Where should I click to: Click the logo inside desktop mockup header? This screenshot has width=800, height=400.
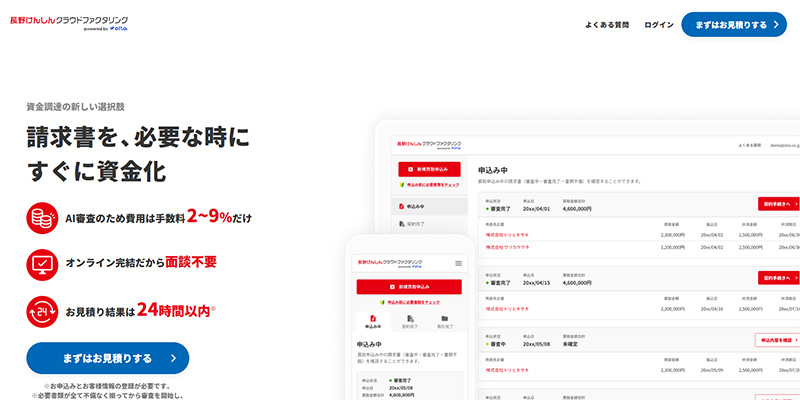point(429,145)
